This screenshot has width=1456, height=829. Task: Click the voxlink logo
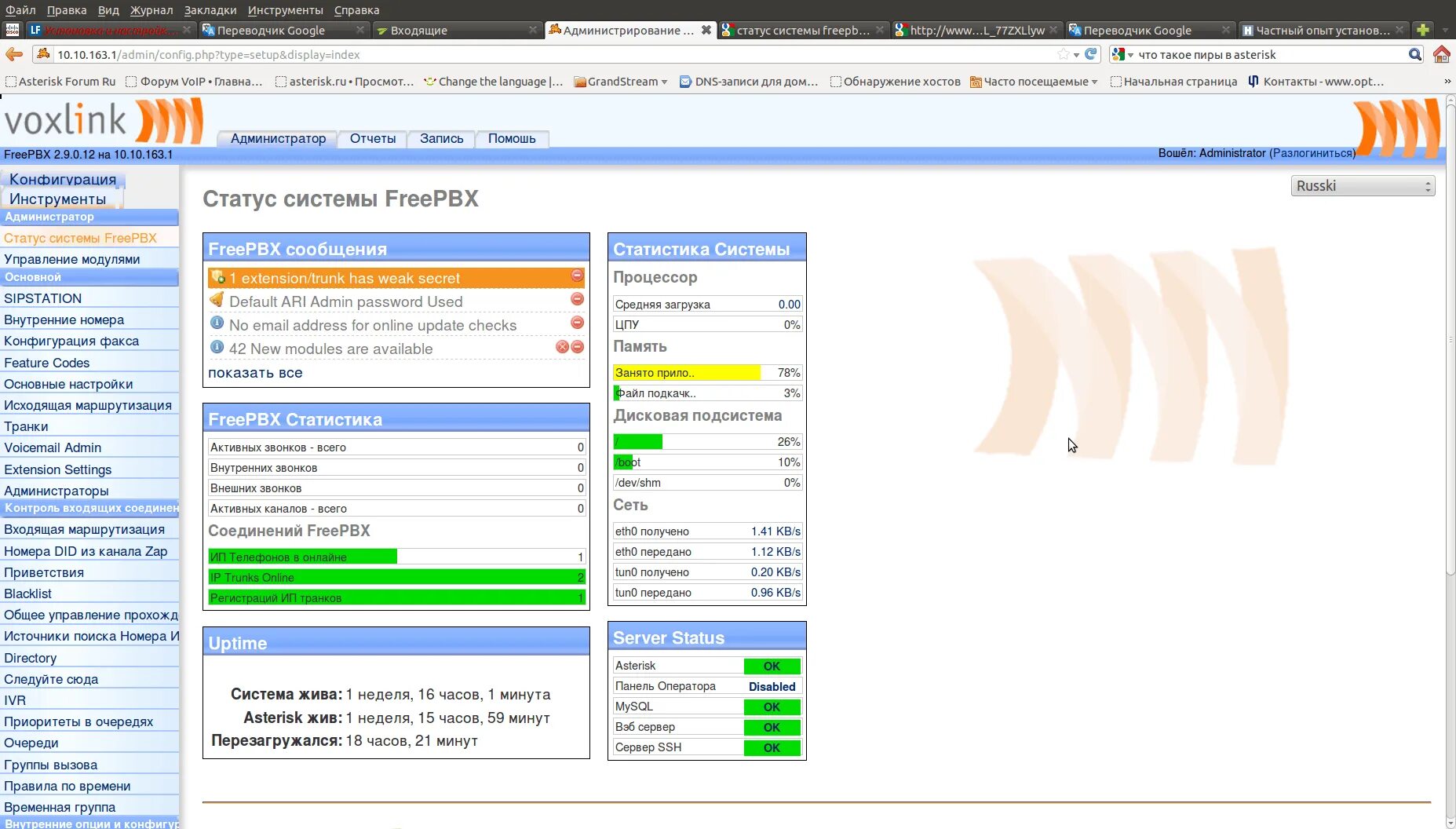tap(103, 121)
